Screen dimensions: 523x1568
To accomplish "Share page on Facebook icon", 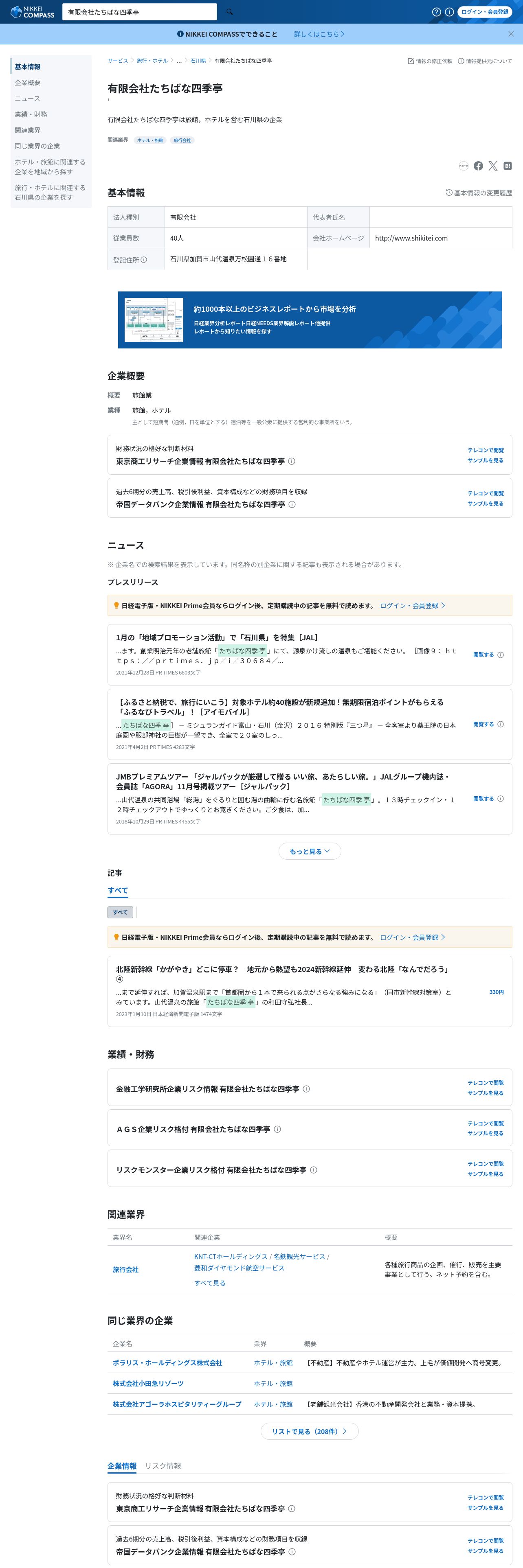I will pos(479,166).
